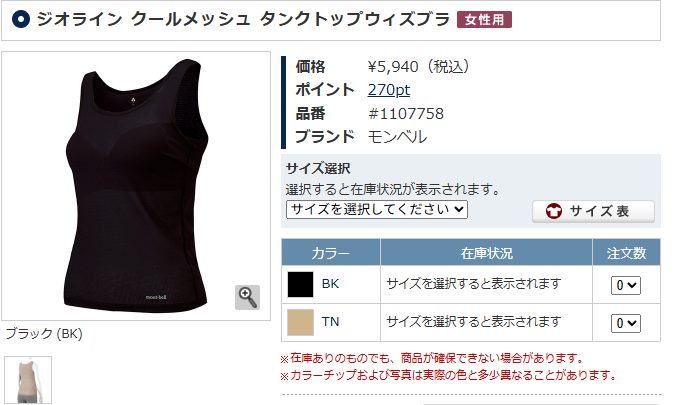The height and width of the screenshot is (405, 686).
Task: Click the magnifier zoom icon on product image
Action: point(248,297)
